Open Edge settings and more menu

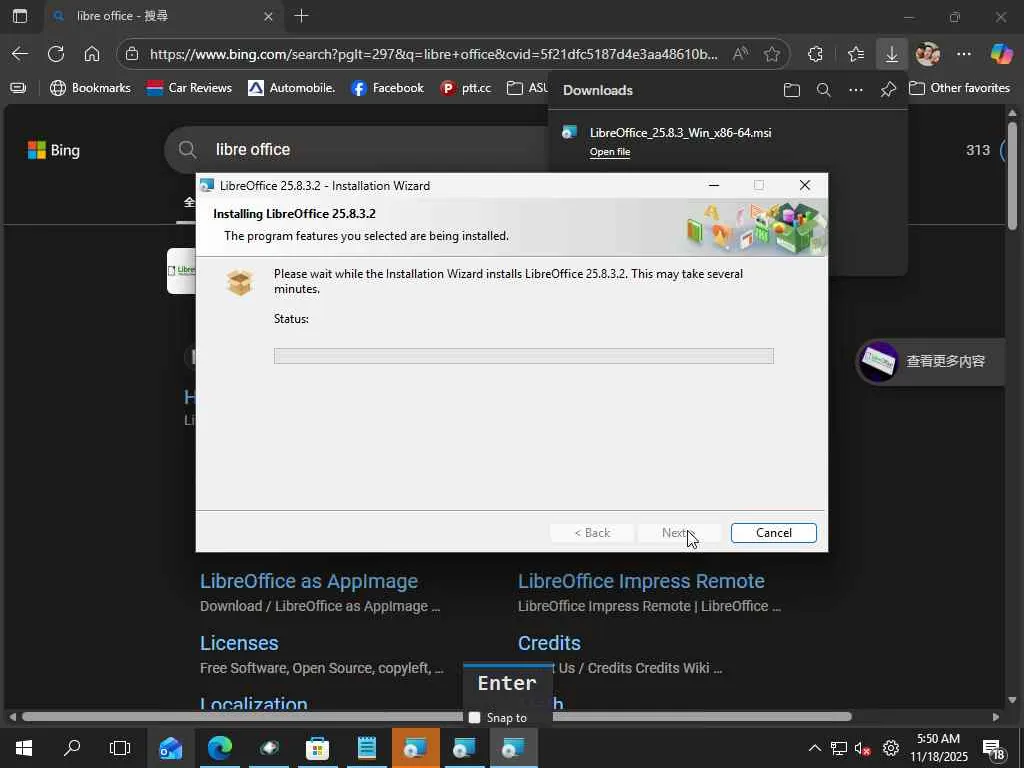point(964,54)
